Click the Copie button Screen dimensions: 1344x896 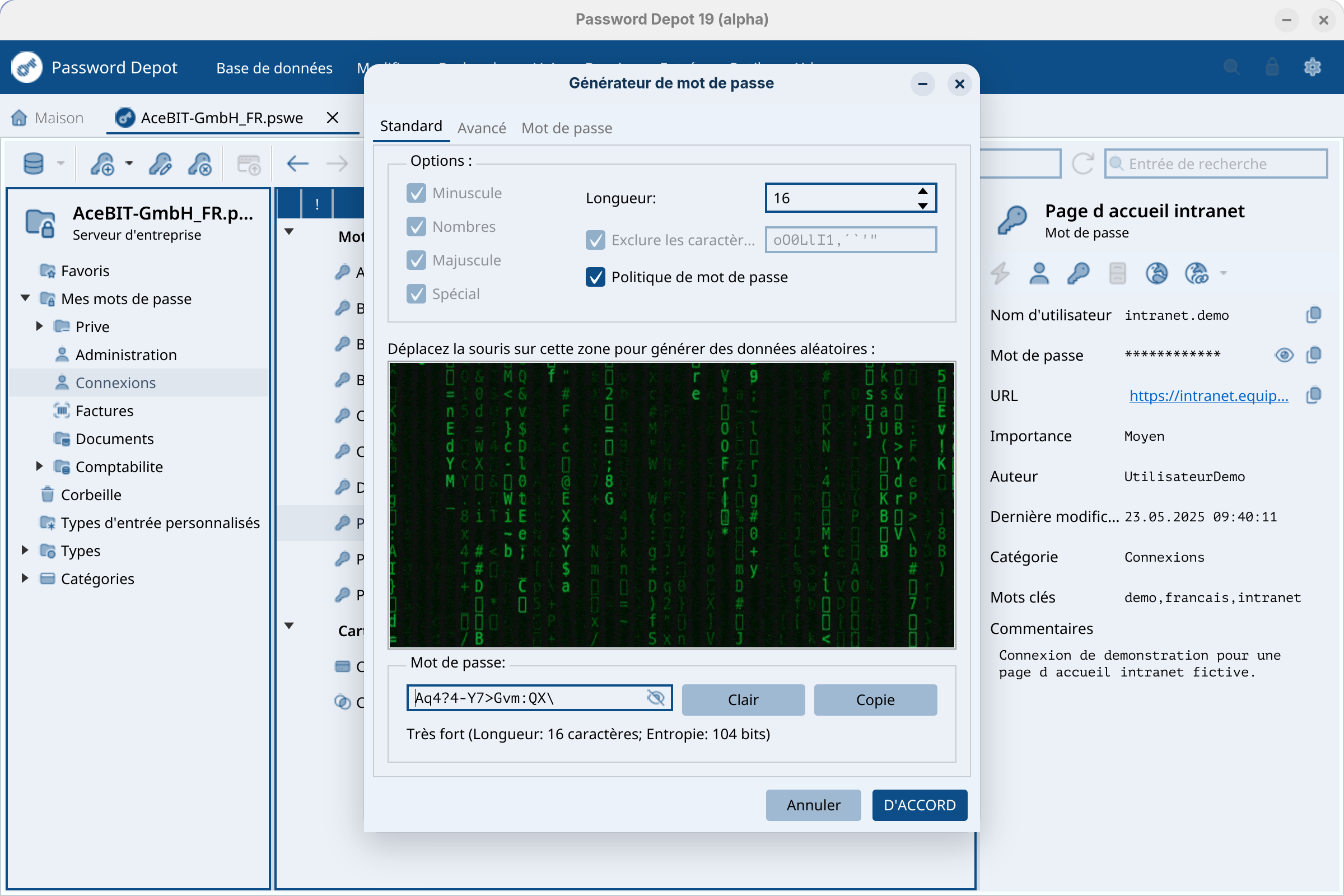[x=875, y=700]
